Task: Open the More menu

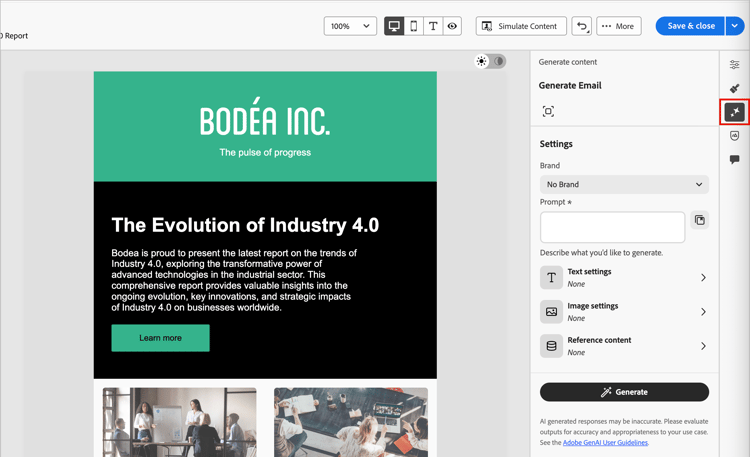Action: click(x=618, y=26)
